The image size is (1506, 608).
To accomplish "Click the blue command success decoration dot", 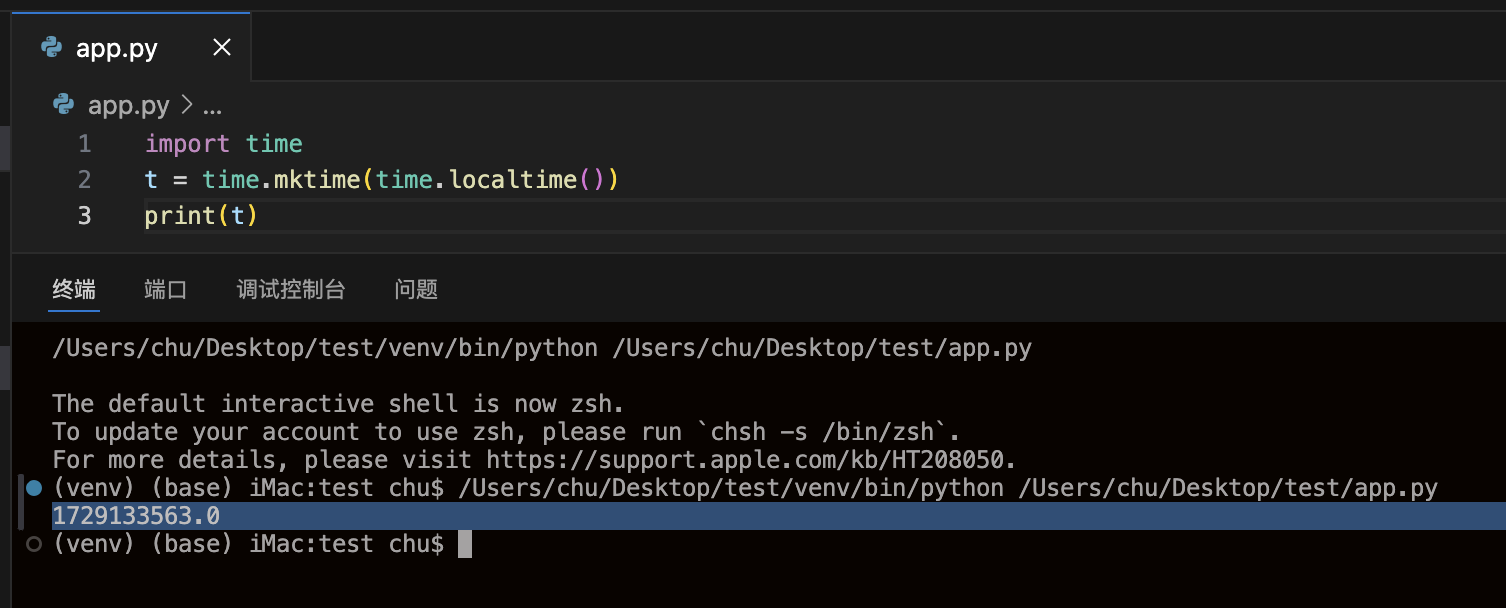I will click(x=34, y=488).
